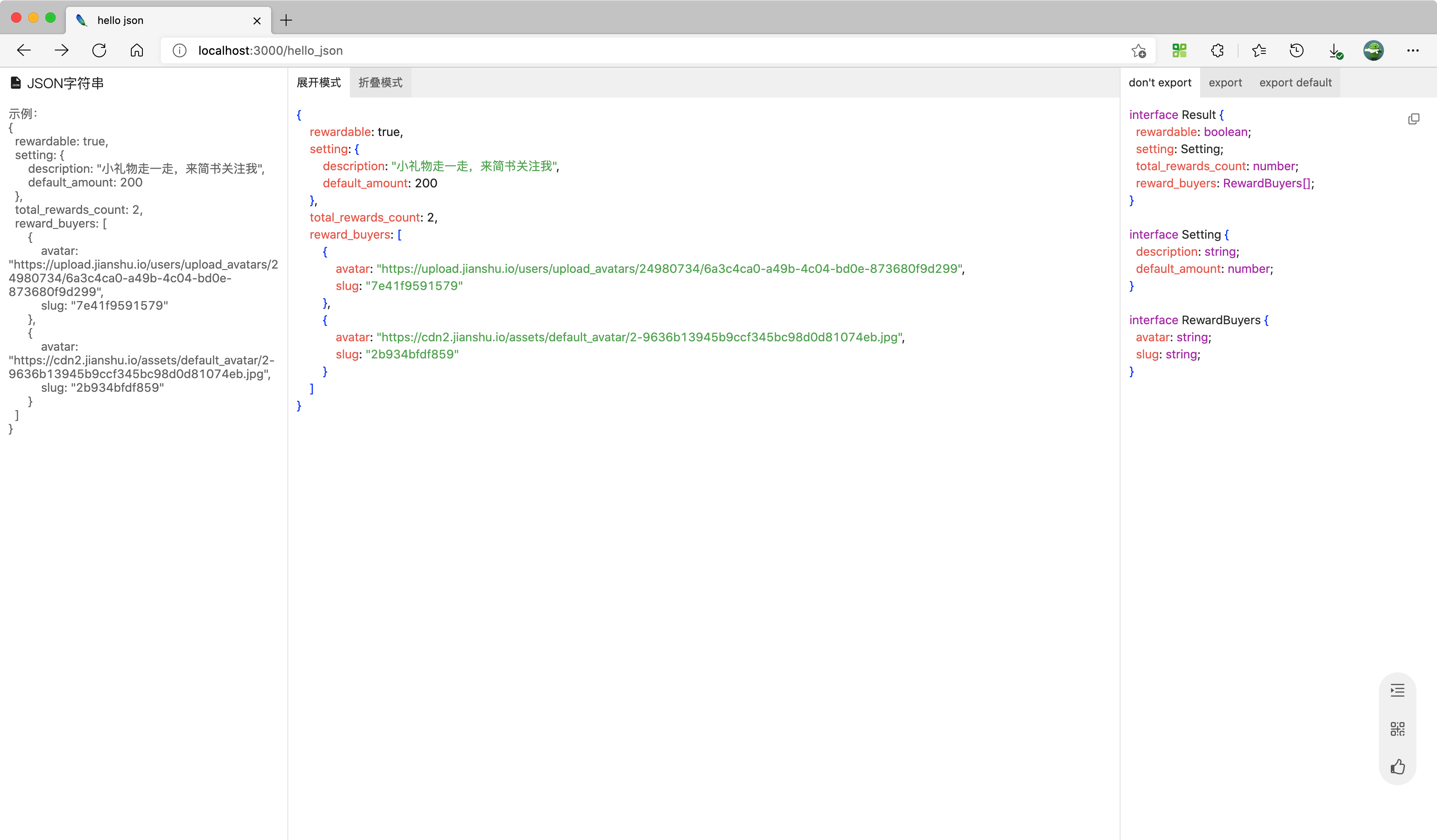The width and height of the screenshot is (1437, 840).
Task: Choose the export option tab
Action: pos(1225,83)
